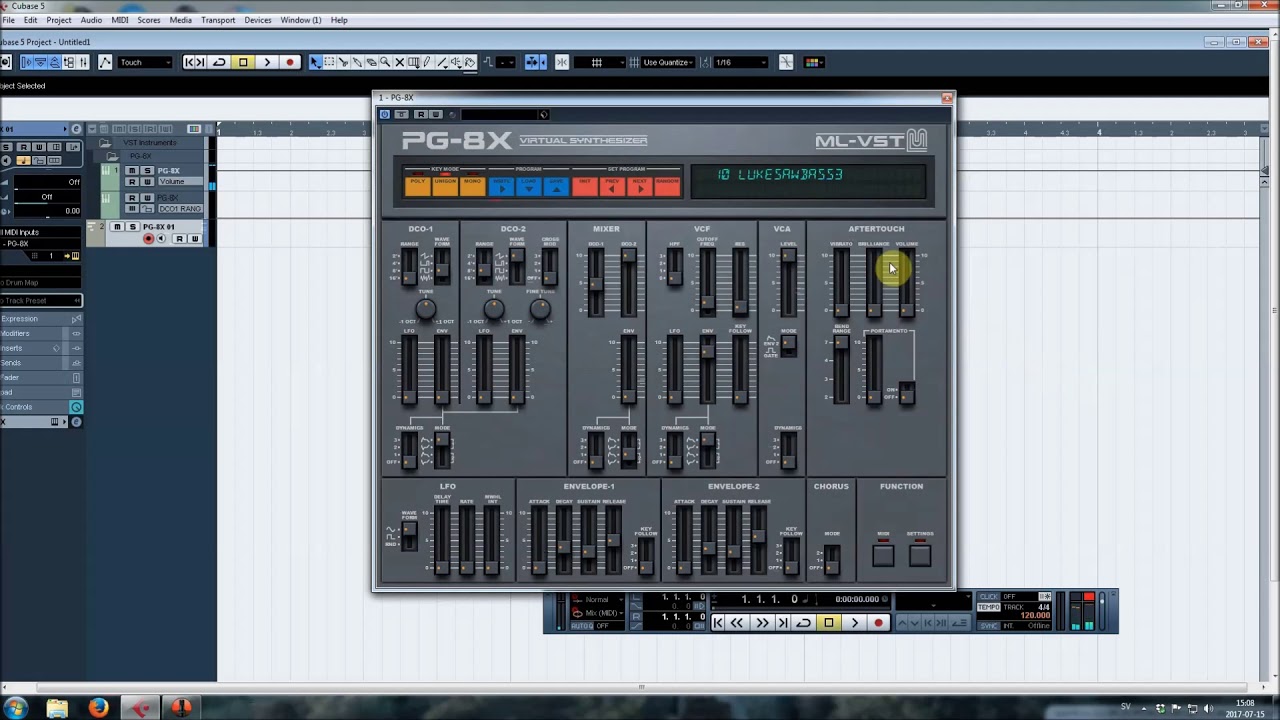The image size is (1280, 720).
Task: Open the MIDI menu
Action: [120, 20]
